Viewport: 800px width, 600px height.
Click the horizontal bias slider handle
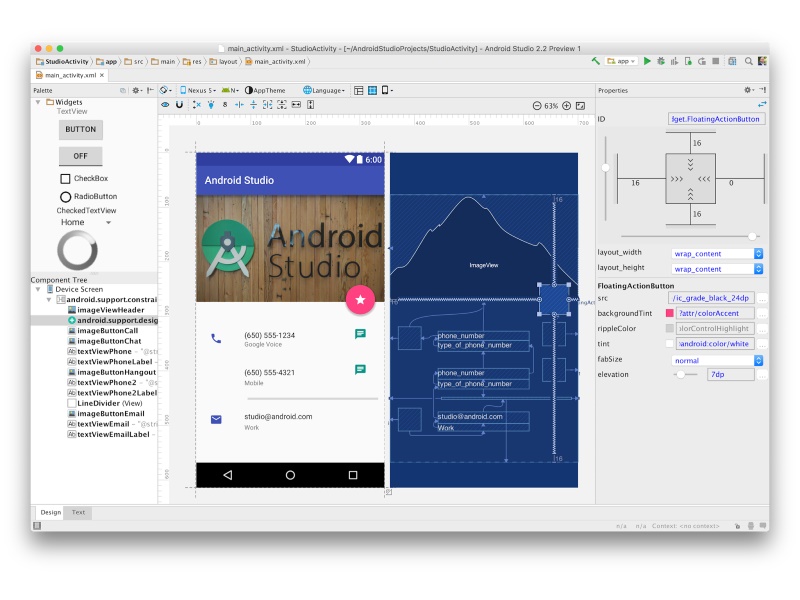click(x=752, y=236)
